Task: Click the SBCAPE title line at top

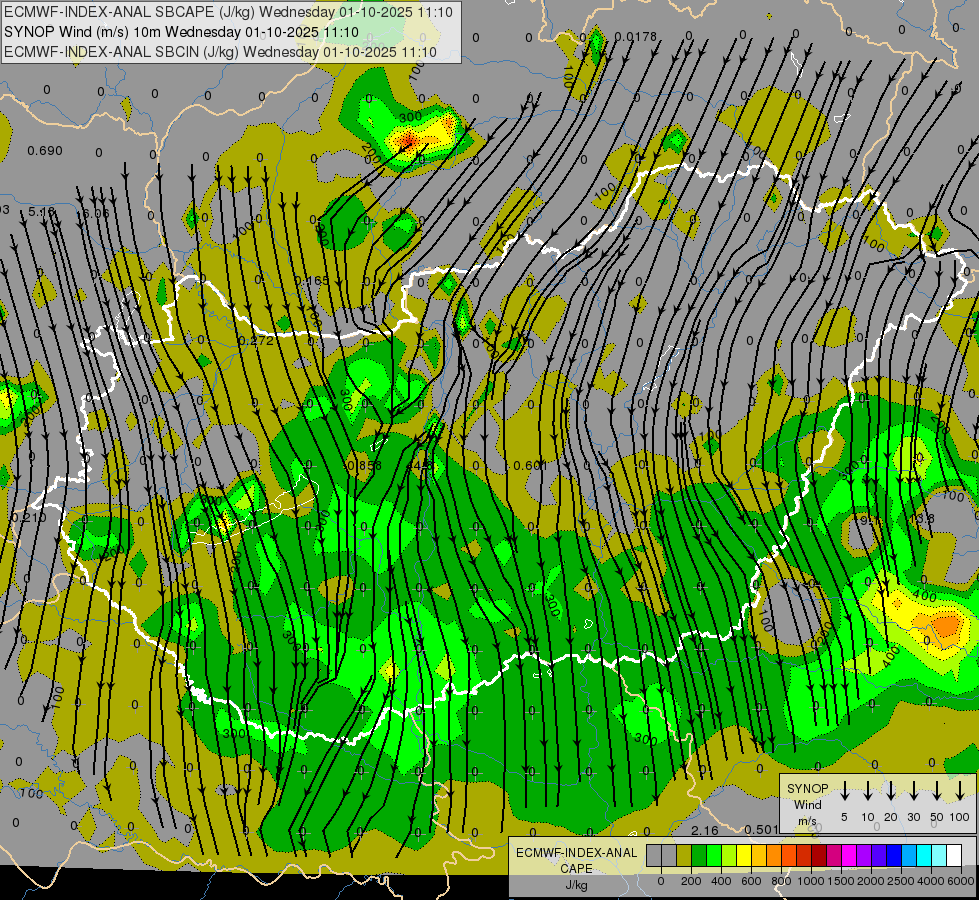Action: click(x=228, y=12)
